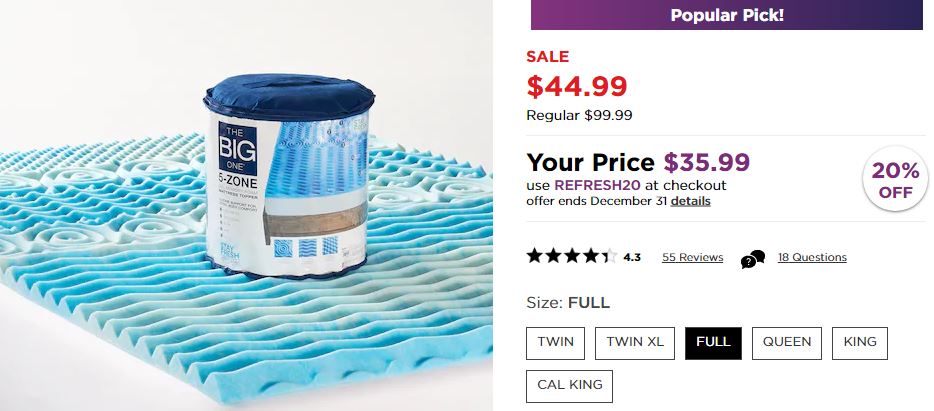Select the TWIN XL size option

(x=635, y=342)
